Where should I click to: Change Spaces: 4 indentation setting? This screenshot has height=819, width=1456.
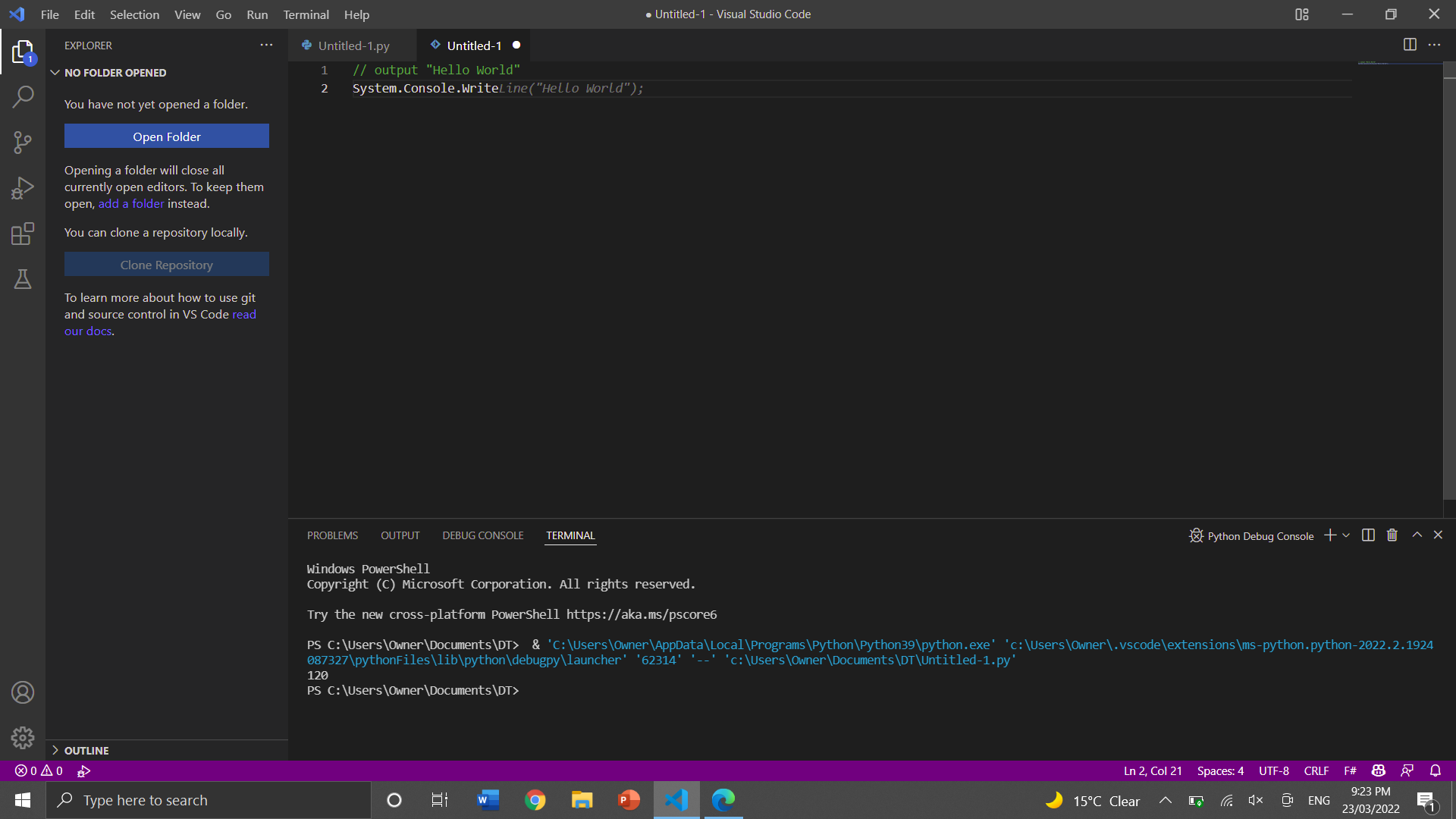click(x=1220, y=770)
